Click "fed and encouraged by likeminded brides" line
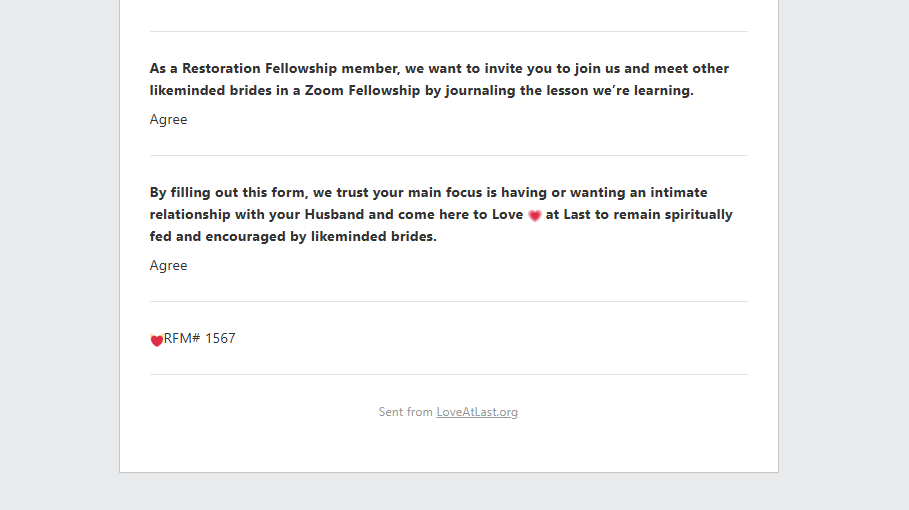This screenshot has width=909, height=510. coord(293,236)
